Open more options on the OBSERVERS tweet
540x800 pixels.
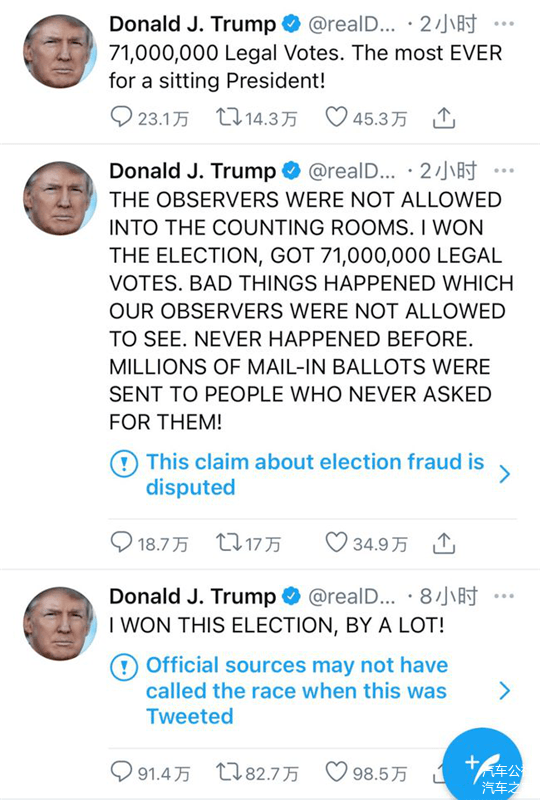point(504,170)
